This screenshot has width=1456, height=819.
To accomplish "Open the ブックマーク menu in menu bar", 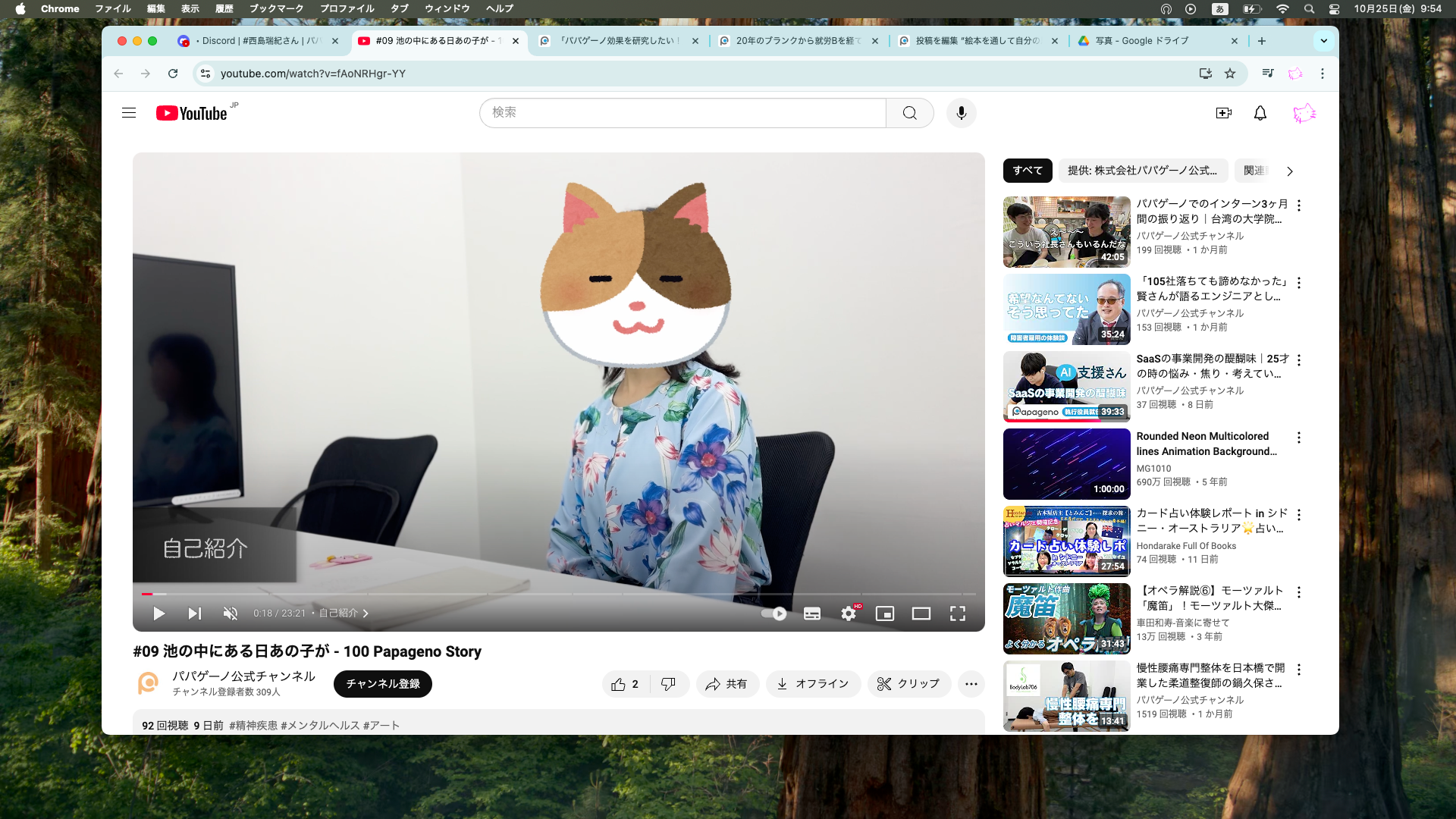I will (276, 8).
